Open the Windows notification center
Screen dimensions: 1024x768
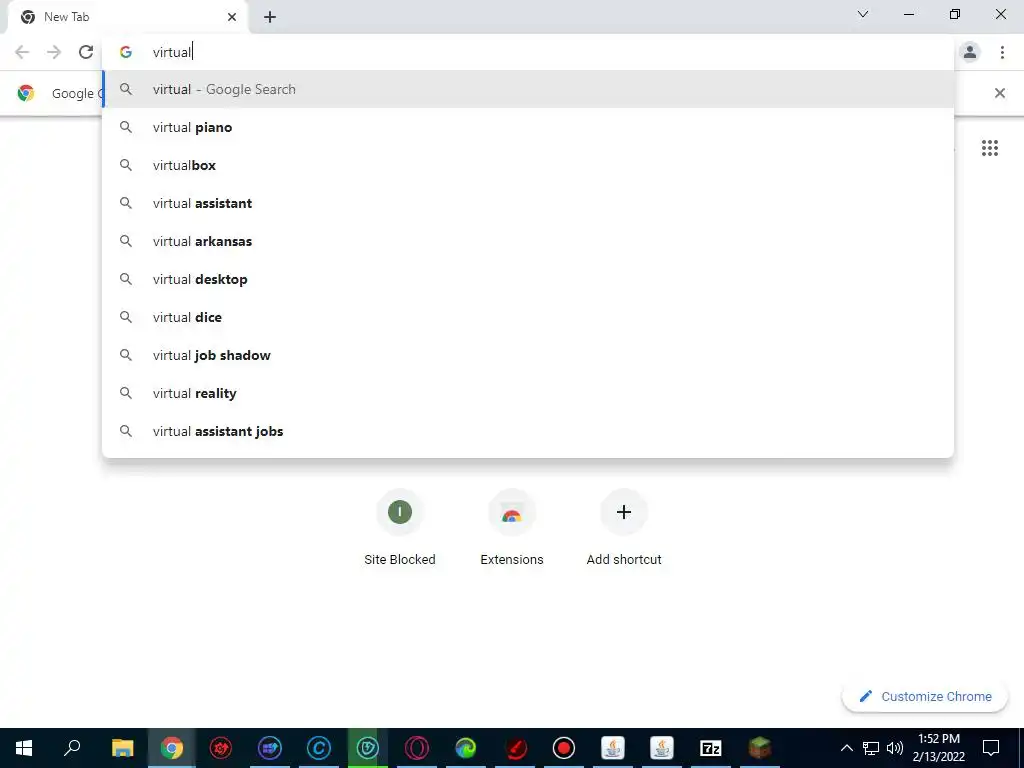tap(991, 748)
